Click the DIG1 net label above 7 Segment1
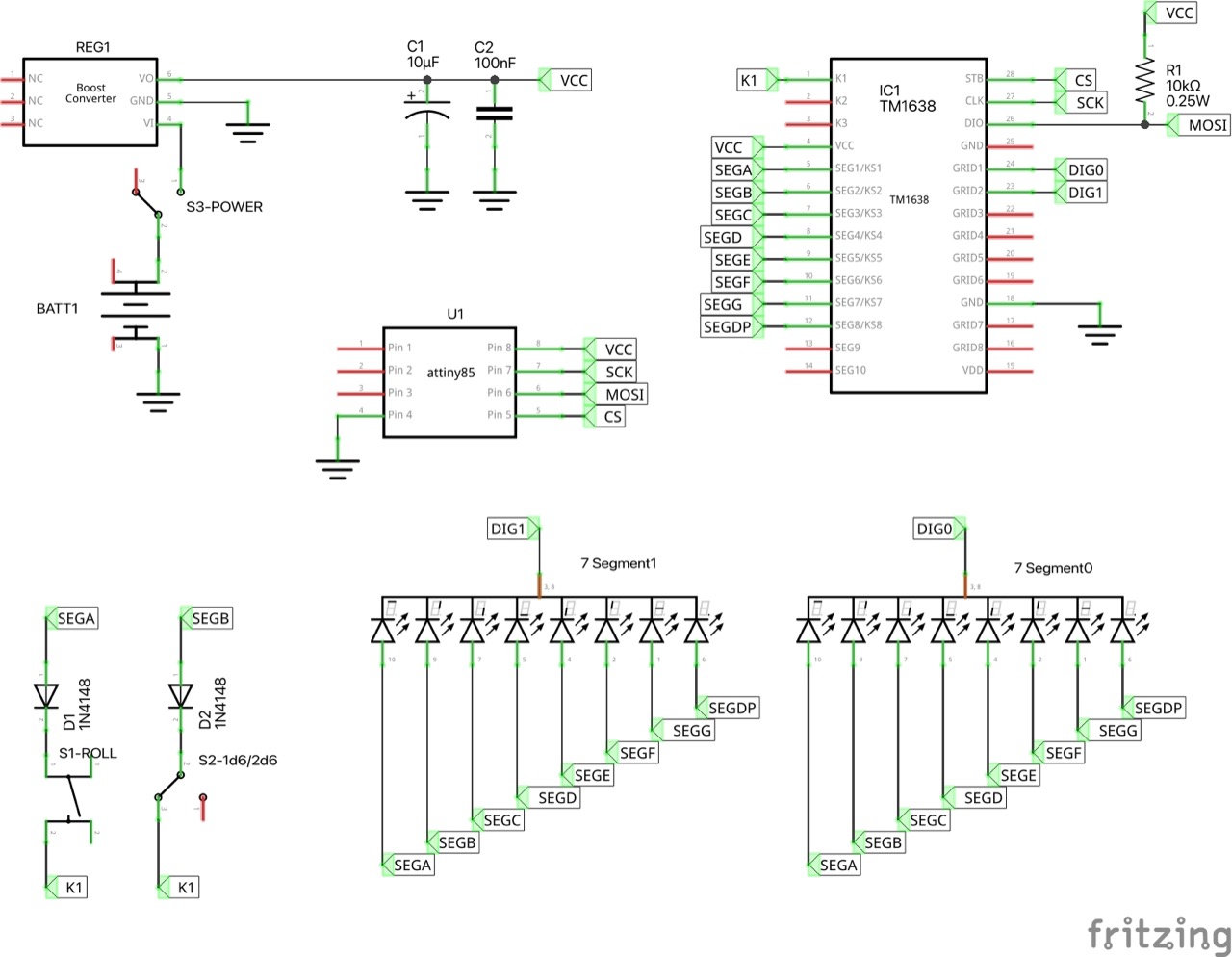Image resolution: width=1232 pixels, height=957 pixels. click(515, 529)
